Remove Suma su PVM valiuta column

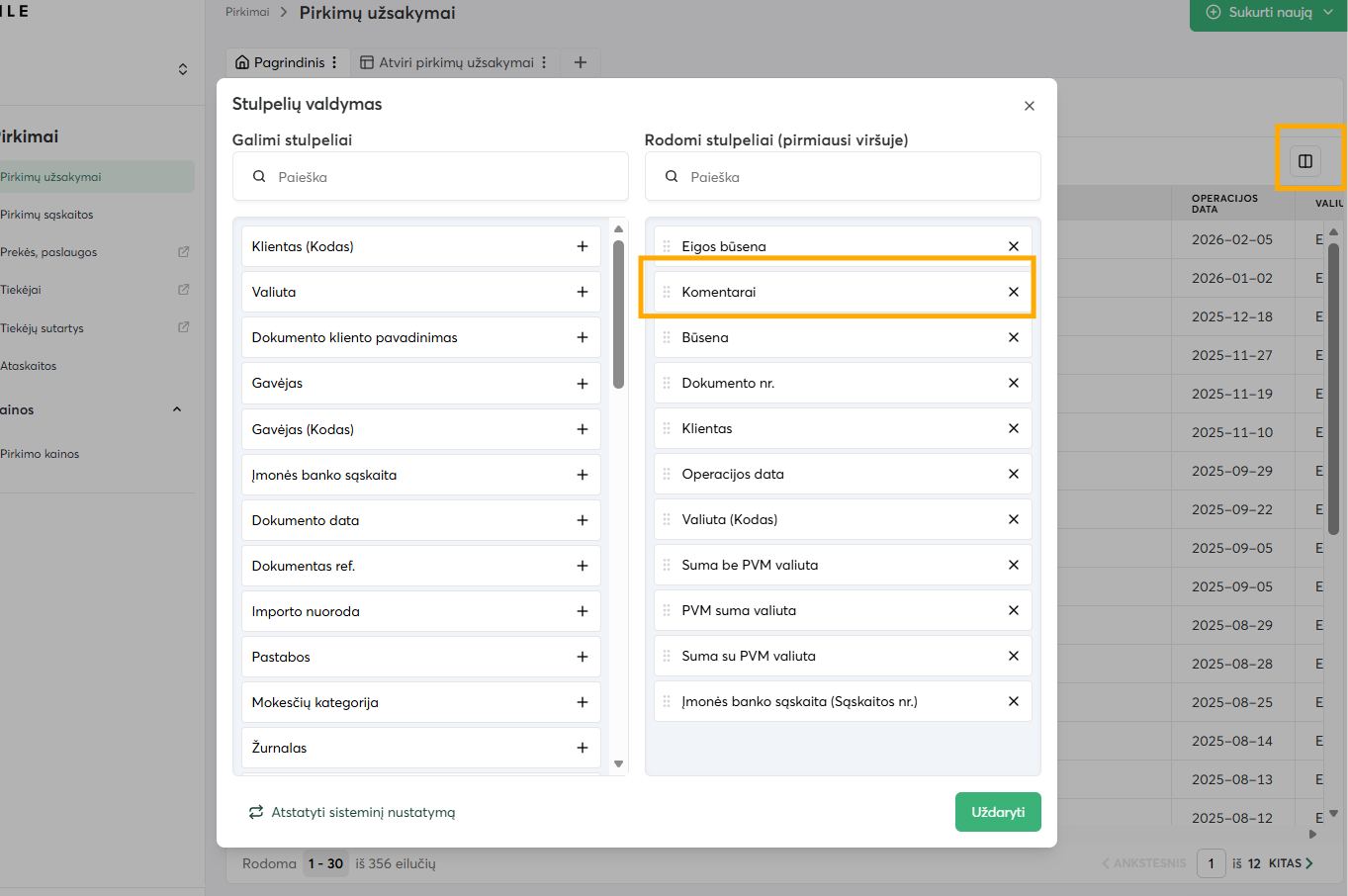1013,656
